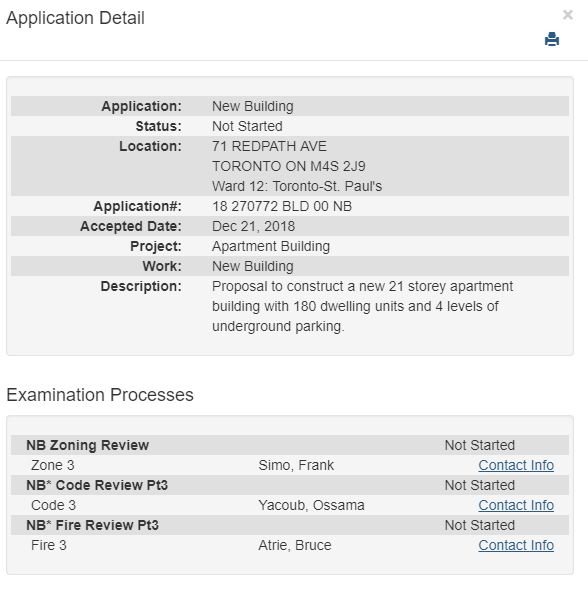
Task: Click the description text about 21 storey apartment
Action: coord(362,306)
